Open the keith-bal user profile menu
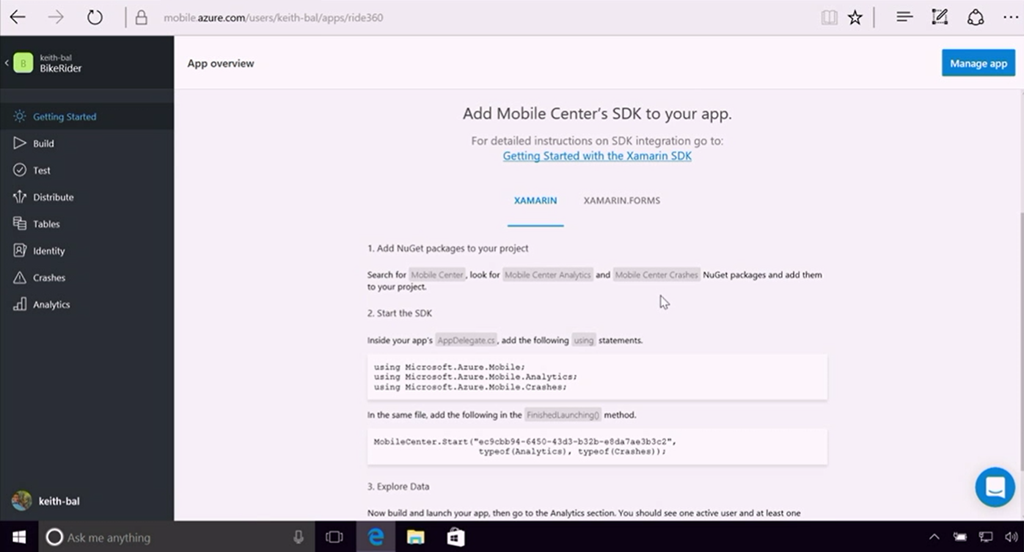The image size is (1024, 552). pyautogui.click(x=45, y=501)
